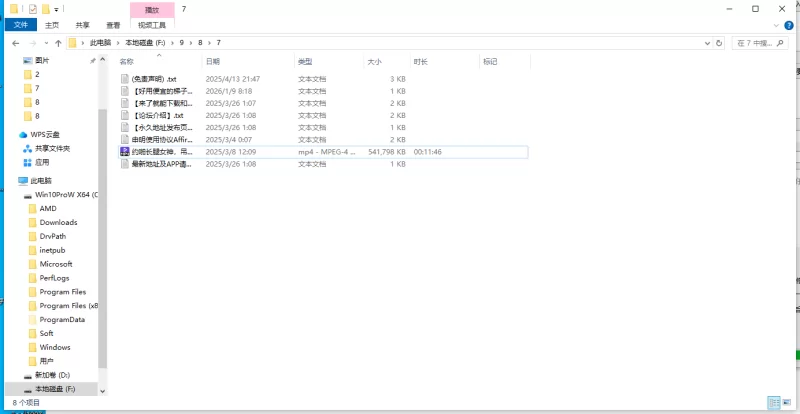Click the chevron between 9 and 8 in breadcrumb
800x414 pixels.
[191, 43]
